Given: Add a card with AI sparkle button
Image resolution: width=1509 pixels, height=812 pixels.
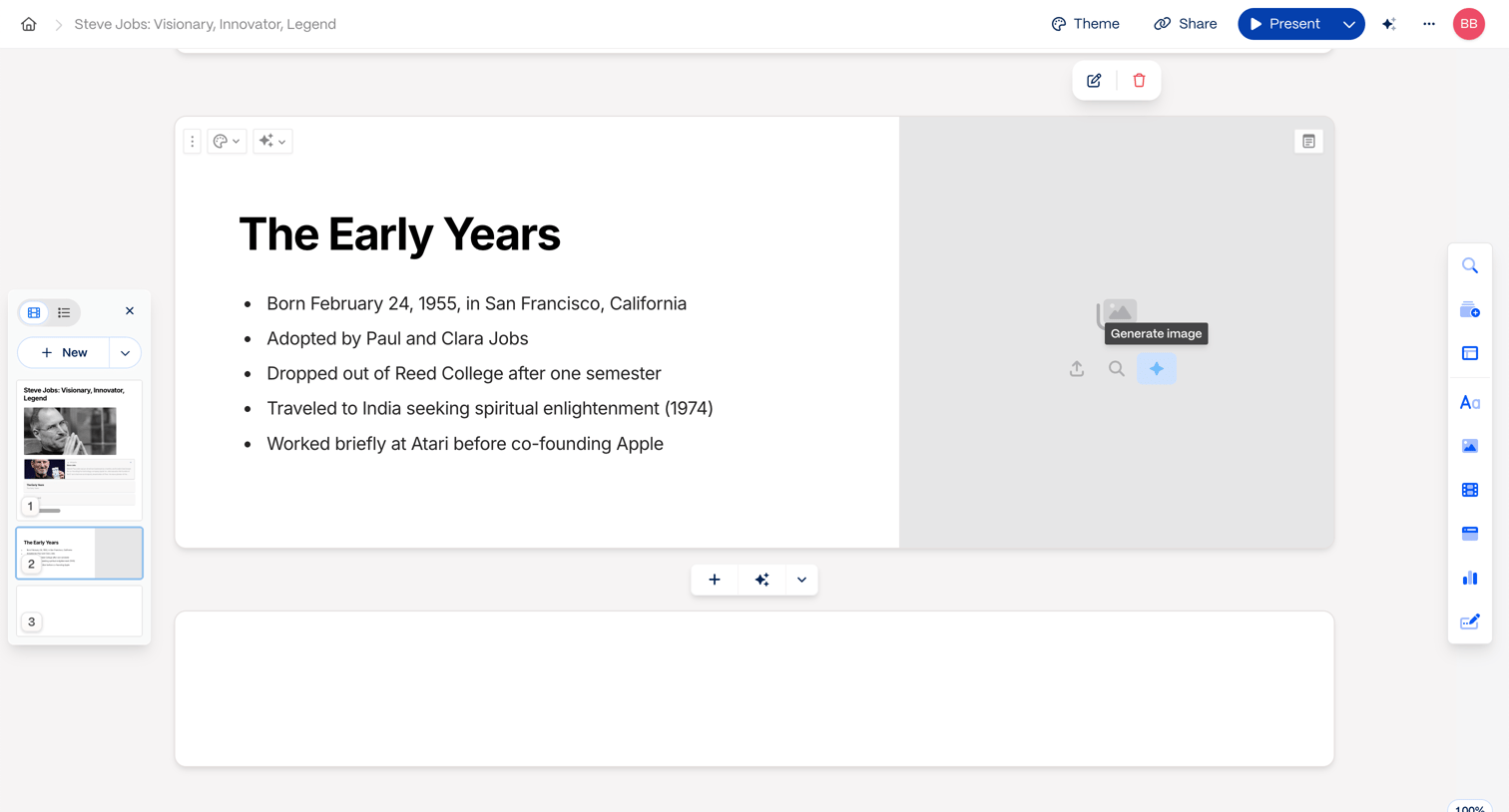Looking at the screenshot, I should (x=762, y=580).
